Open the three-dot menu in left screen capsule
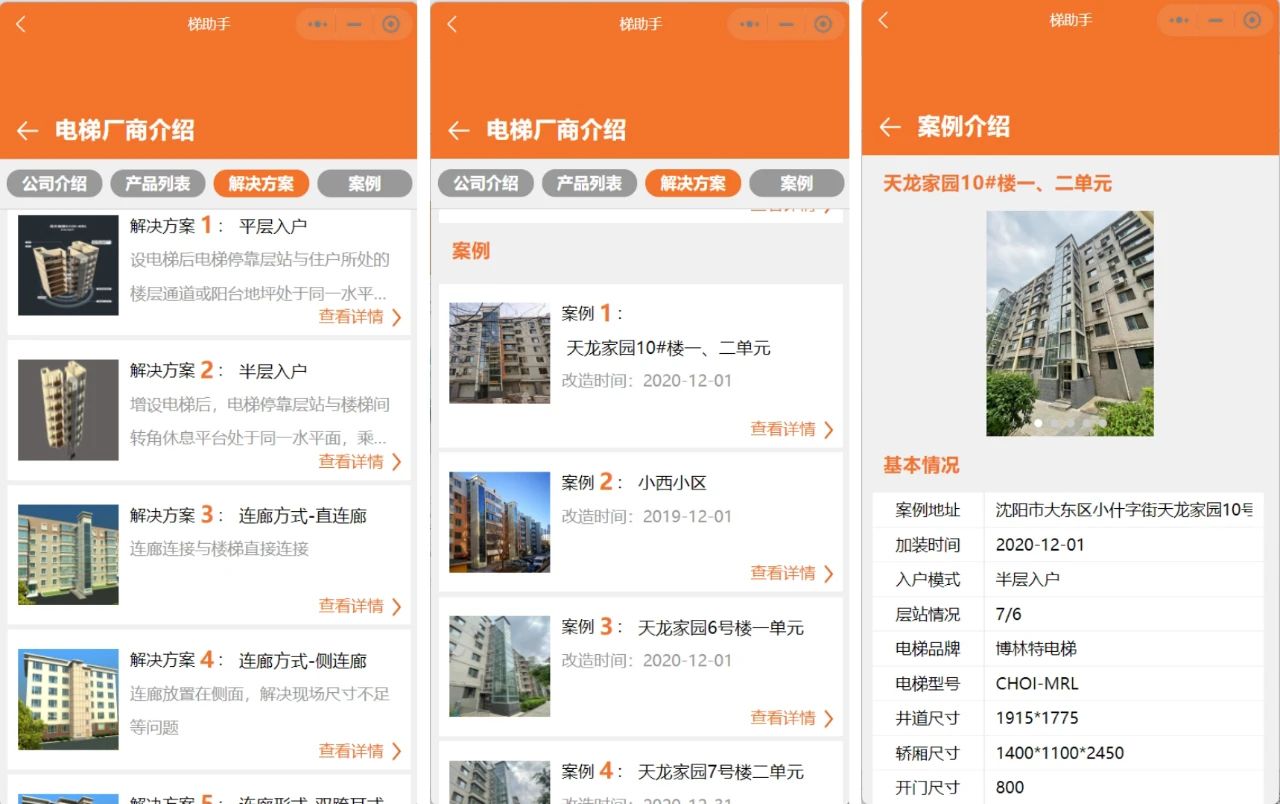Viewport: 1280px width, 804px height. tap(318, 24)
